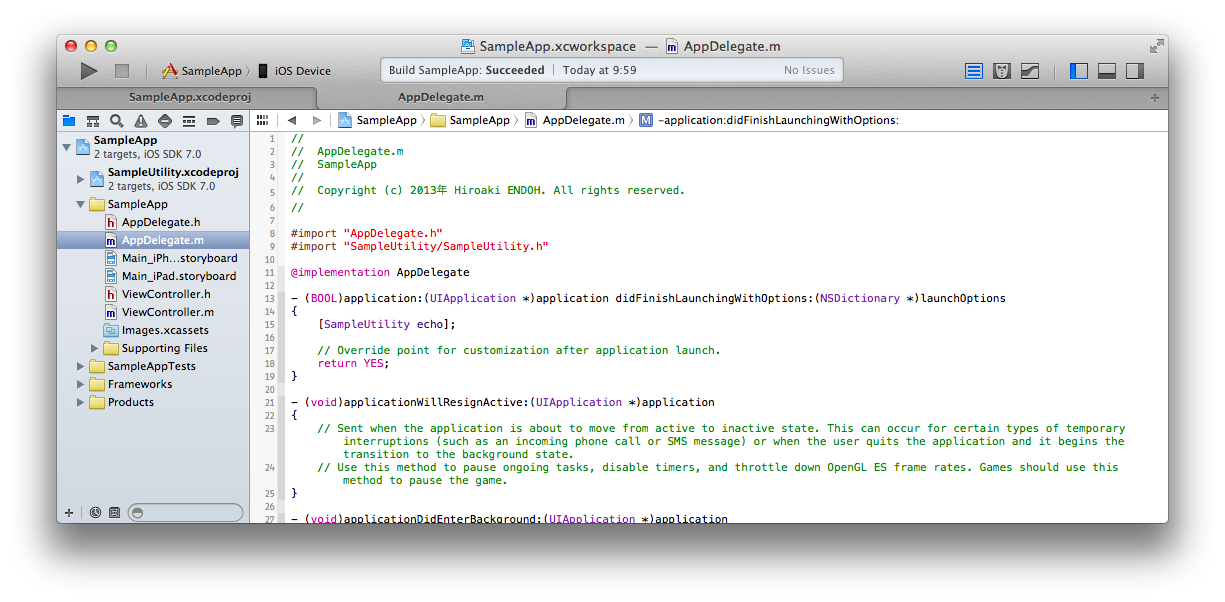Select ViewController.m in the project navigator
Screen dimensions: 1225x602
[167, 312]
